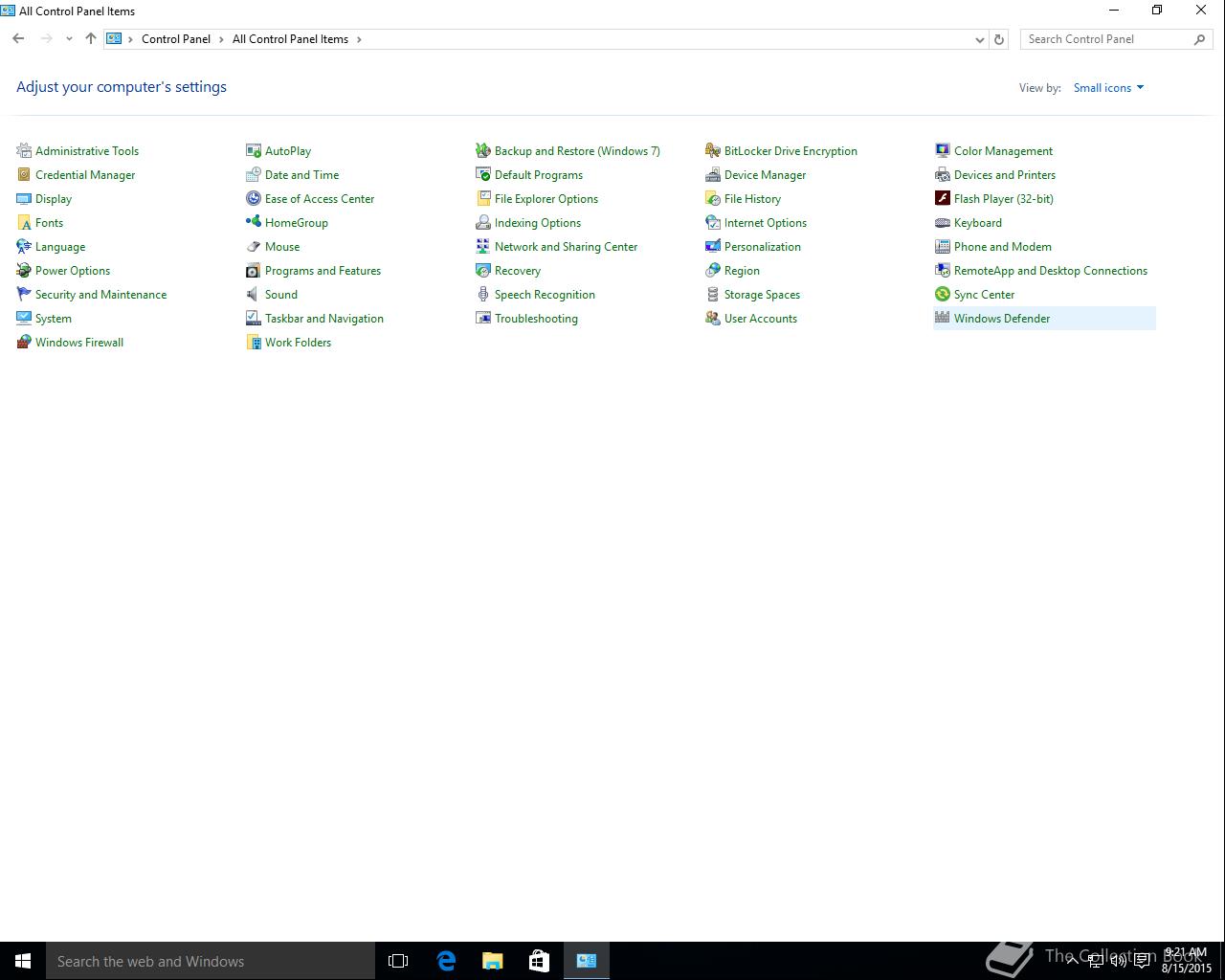Click the Indexing Options icon
1225x980 pixels.
(x=483, y=222)
